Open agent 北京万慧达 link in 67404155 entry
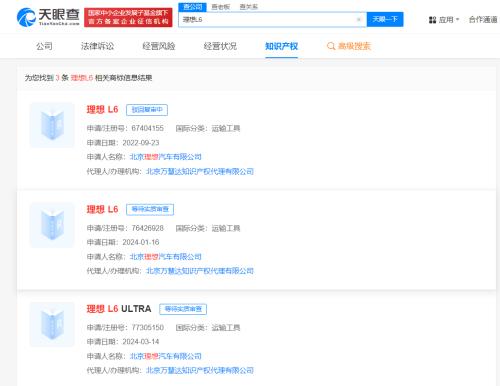The image size is (500, 386). click(x=200, y=171)
